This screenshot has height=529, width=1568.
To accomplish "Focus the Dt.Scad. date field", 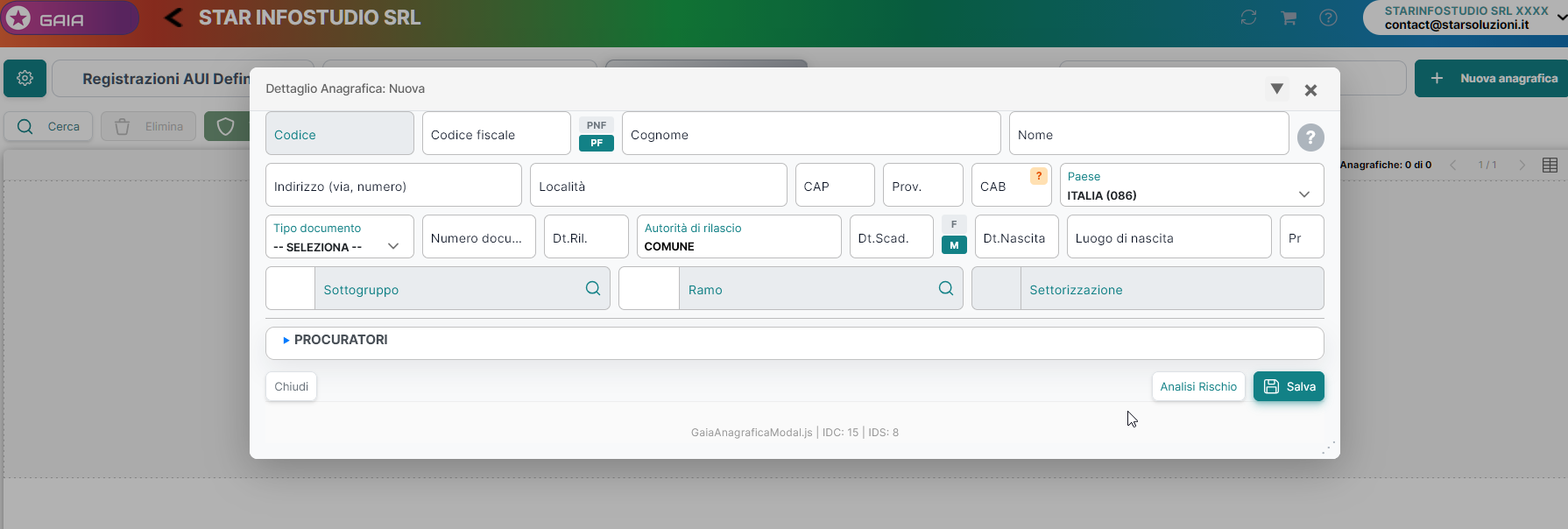I will (x=892, y=236).
